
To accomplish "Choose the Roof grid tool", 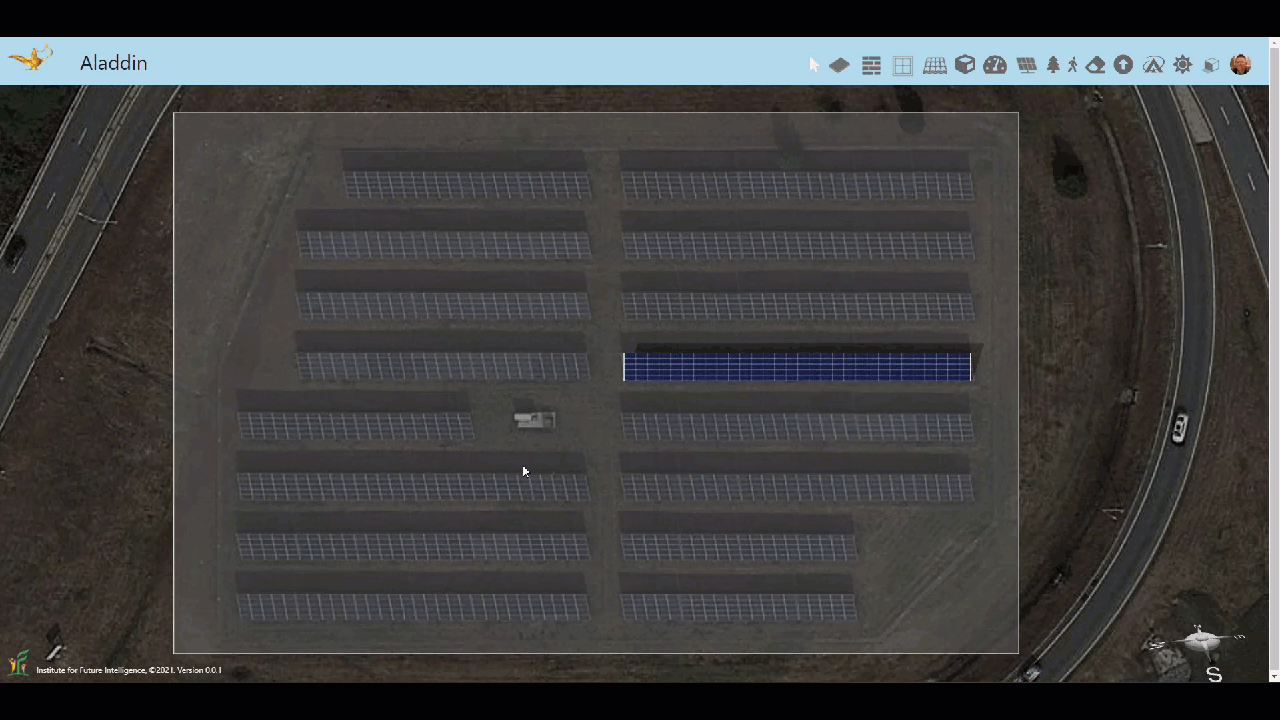I will tap(935, 65).
